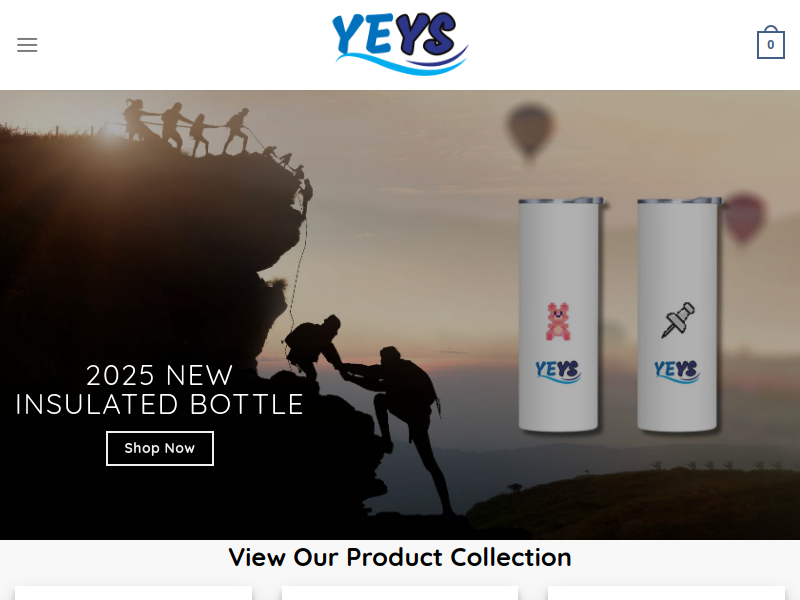Select the pushpin tumbler
800x600 pixels.
click(x=678, y=314)
